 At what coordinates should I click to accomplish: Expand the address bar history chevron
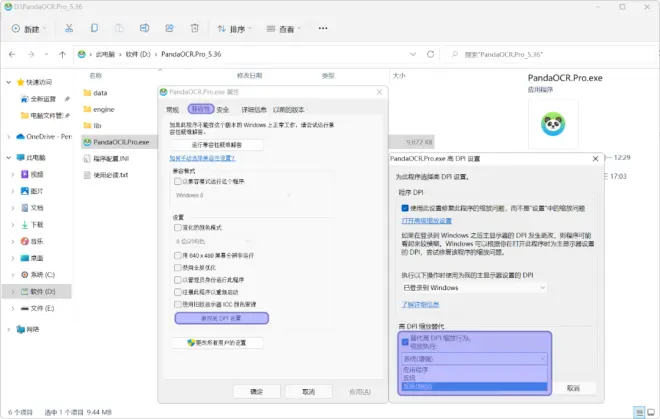coord(413,54)
